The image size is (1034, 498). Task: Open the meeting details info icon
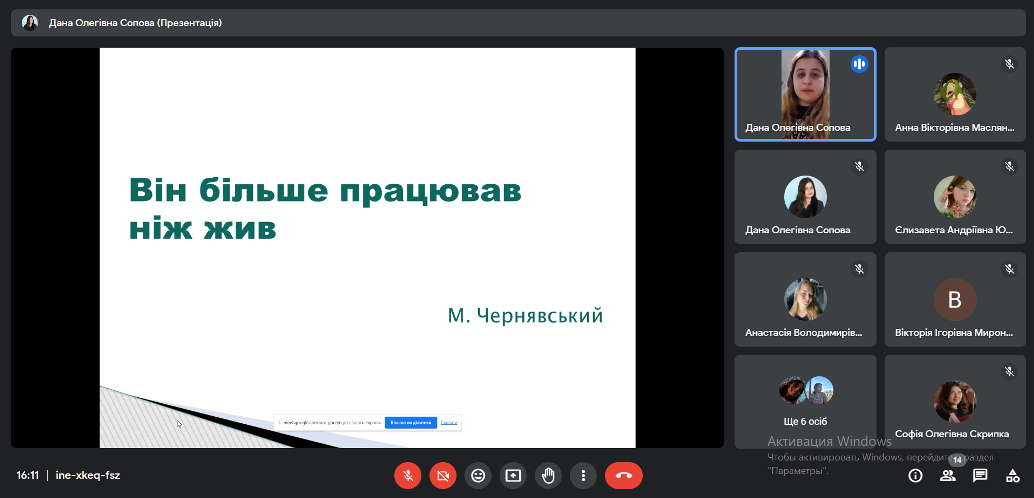coord(914,476)
